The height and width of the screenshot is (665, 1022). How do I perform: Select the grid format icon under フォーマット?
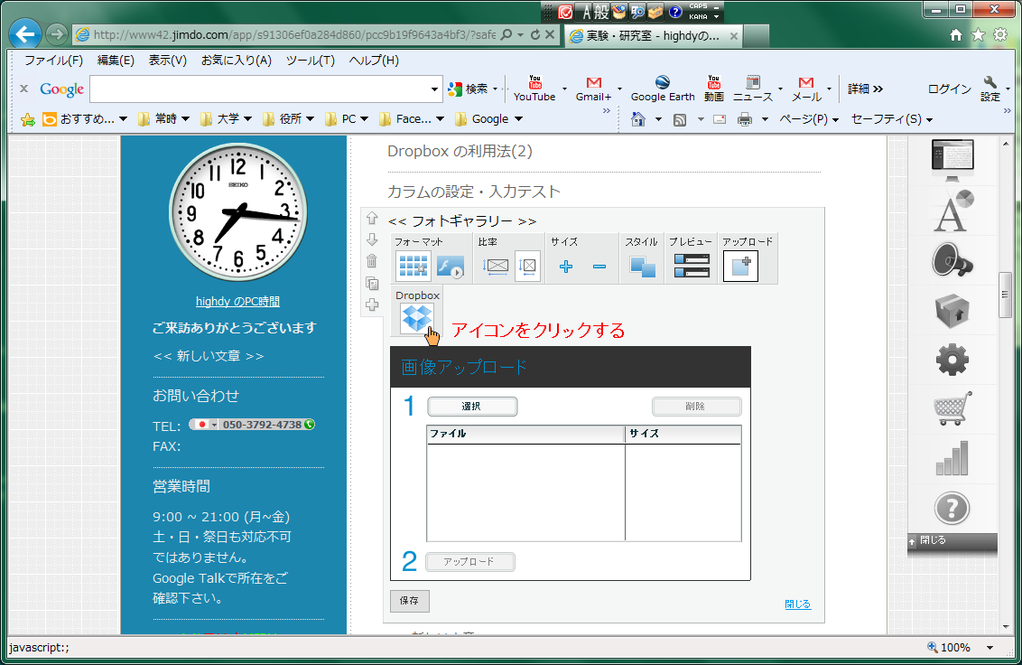click(x=413, y=267)
